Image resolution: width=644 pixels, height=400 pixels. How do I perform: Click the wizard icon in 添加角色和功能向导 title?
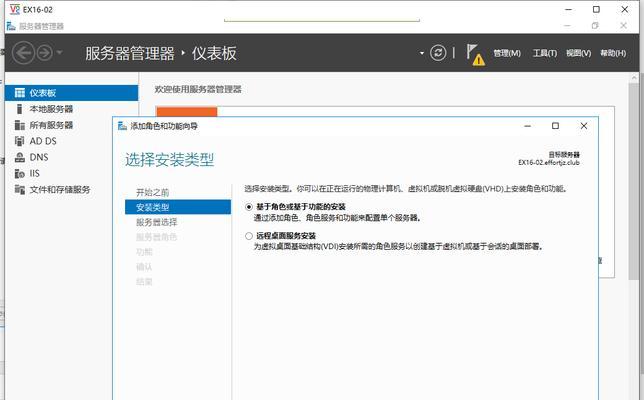point(122,126)
